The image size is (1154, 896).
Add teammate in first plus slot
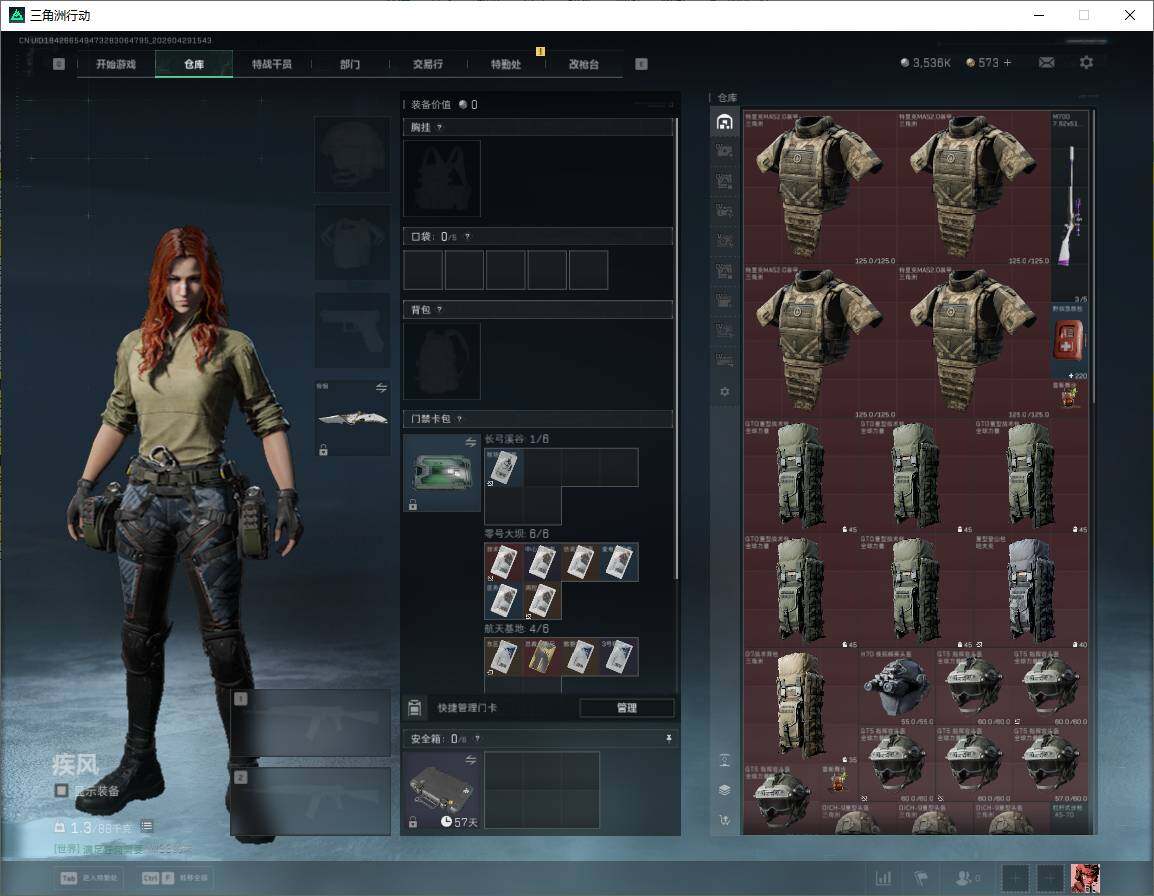click(x=1016, y=878)
